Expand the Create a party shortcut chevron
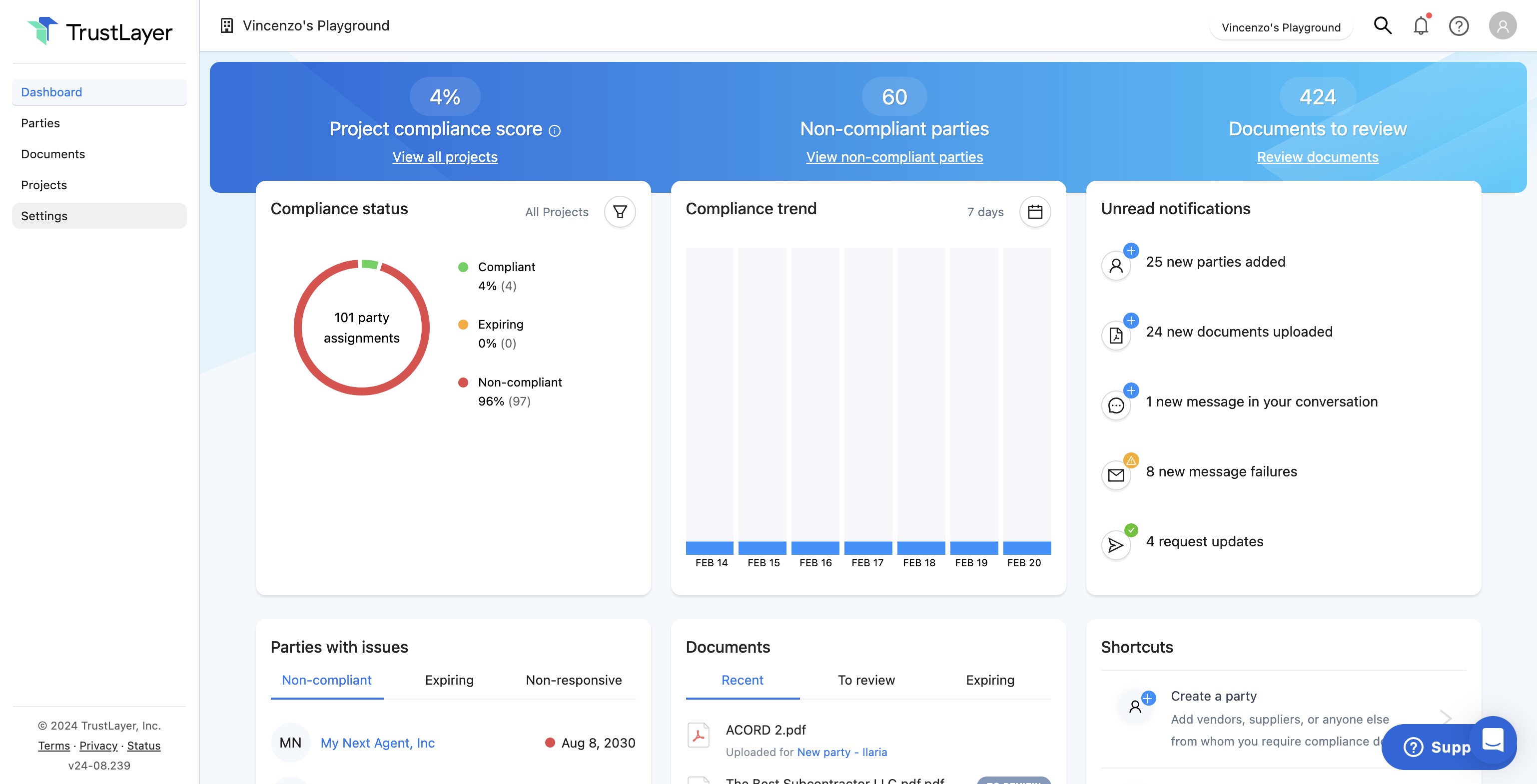The height and width of the screenshot is (784, 1537). click(x=1446, y=717)
